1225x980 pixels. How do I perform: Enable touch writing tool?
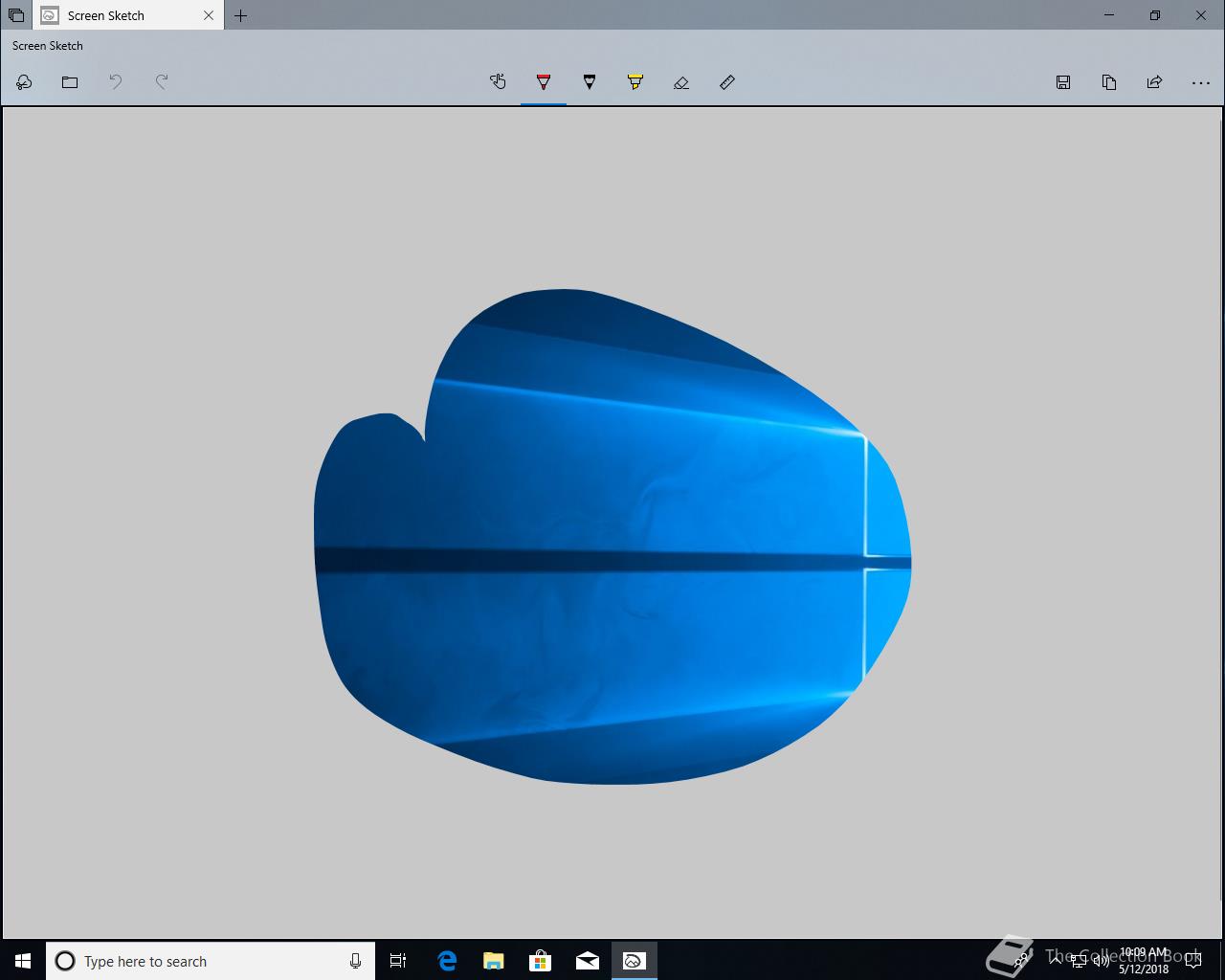(498, 82)
